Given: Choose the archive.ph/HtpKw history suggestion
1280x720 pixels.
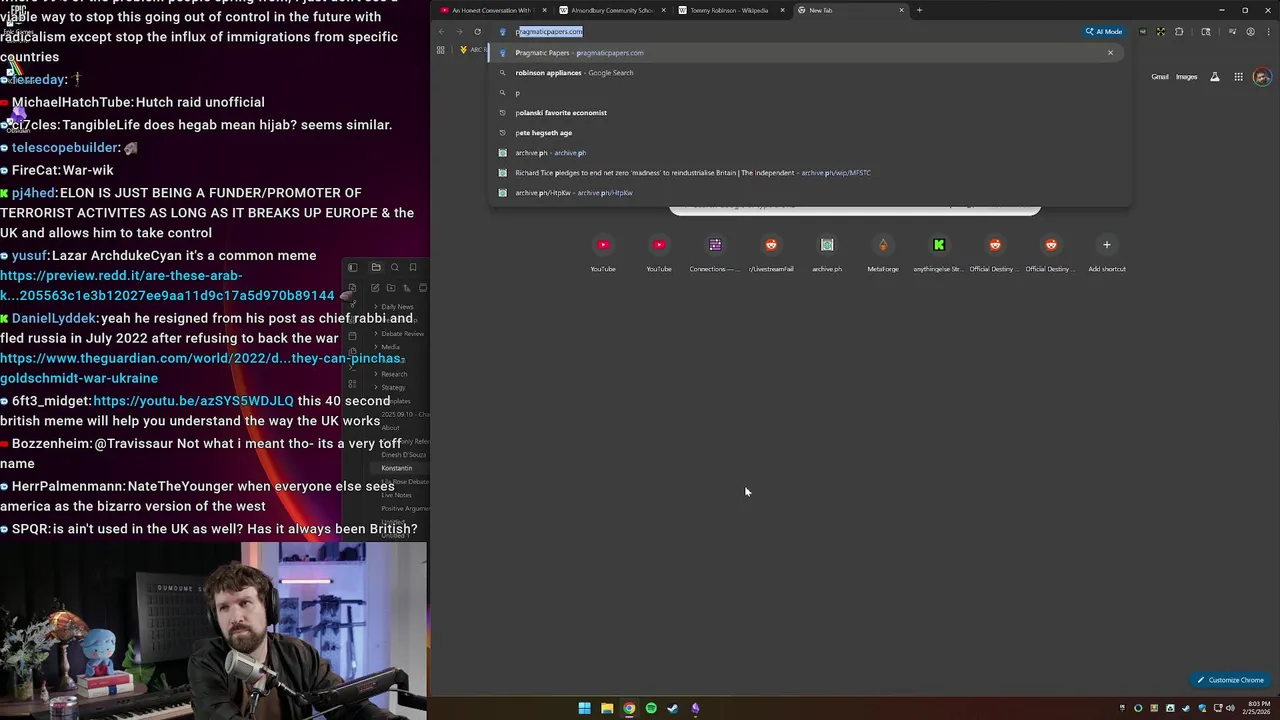Looking at the screenshot, I should pos(810,192).
